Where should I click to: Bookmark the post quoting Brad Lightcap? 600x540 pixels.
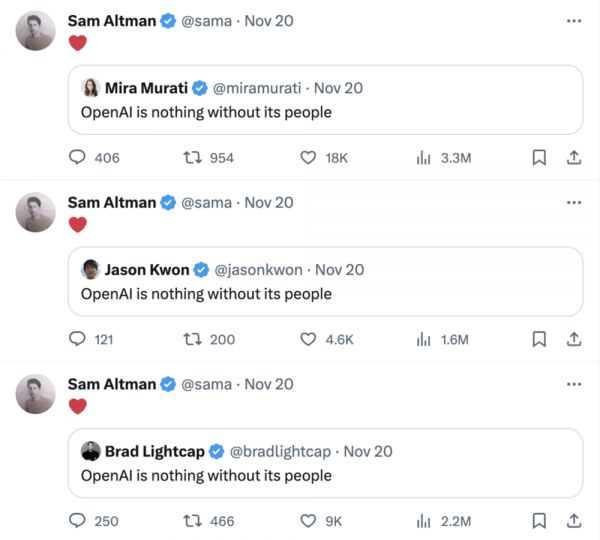click(x=539, y=521)
